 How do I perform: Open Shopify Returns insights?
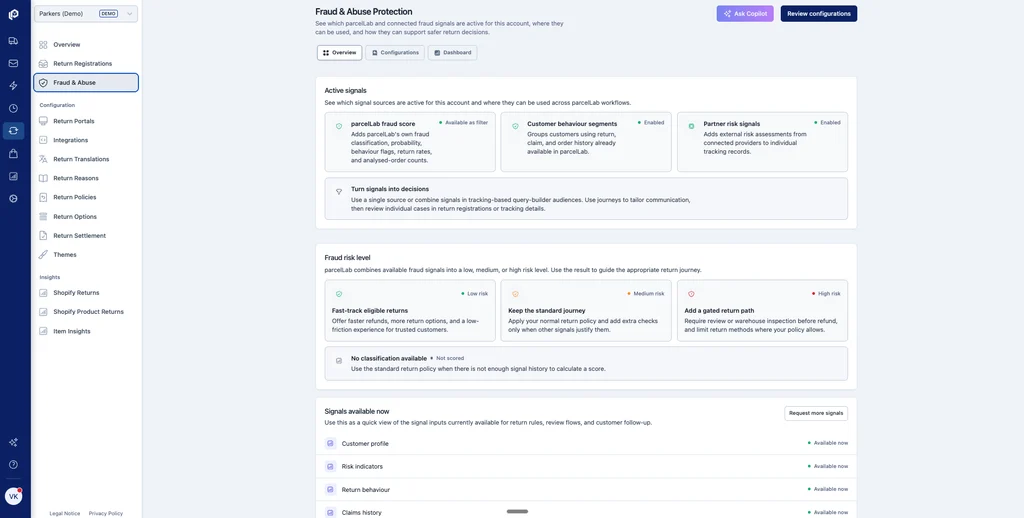(x=86, y=293)
